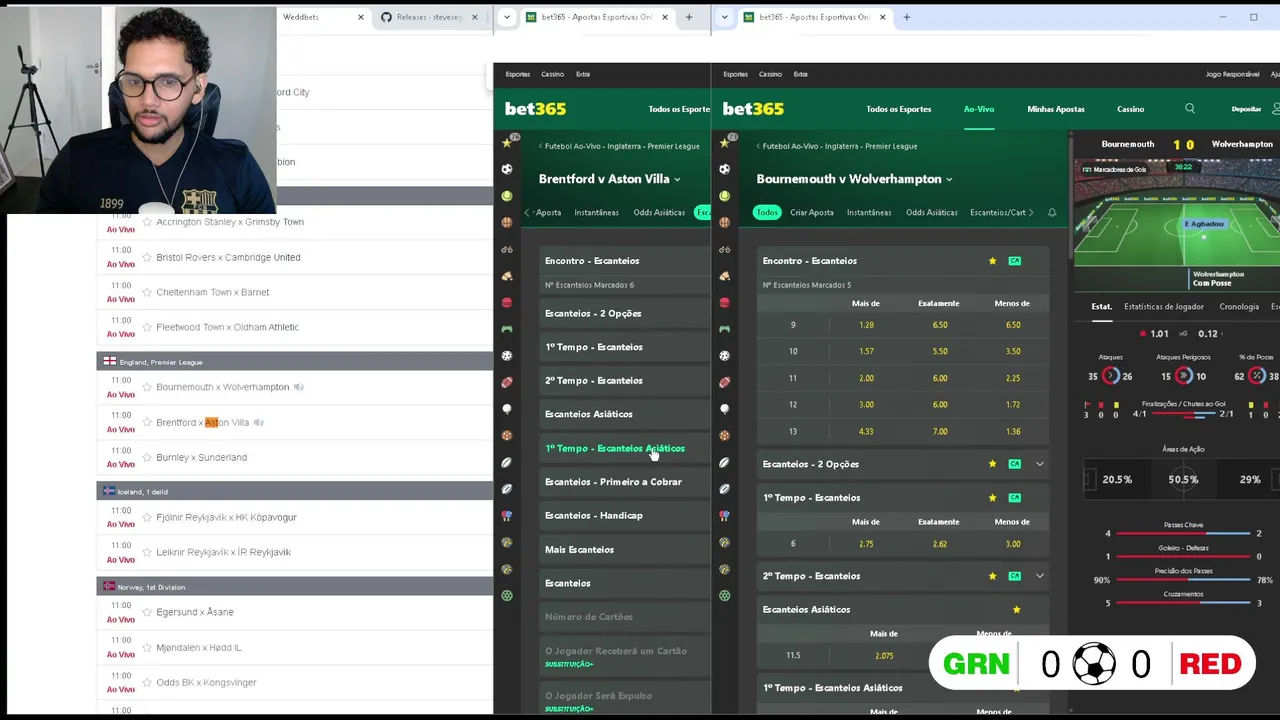Click Brentford x Aston Villa match row
This screenshot has width=1280, height=720.
295,422
